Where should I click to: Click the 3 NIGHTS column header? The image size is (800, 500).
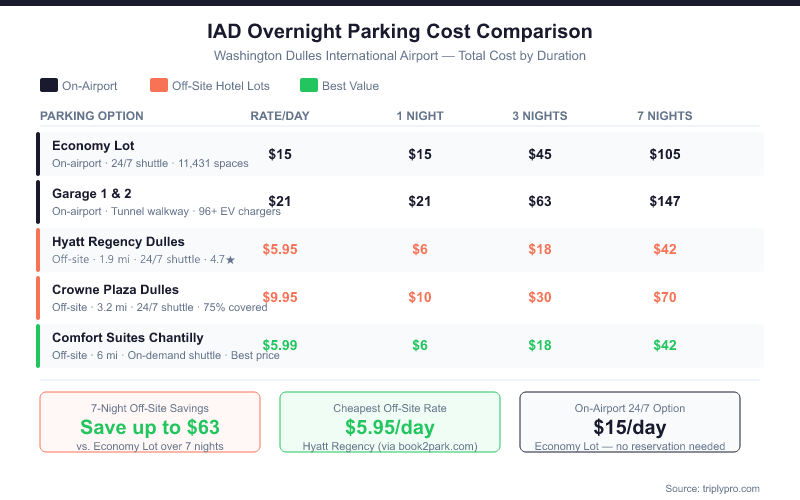pyautogui.click(x=540, y=116)
